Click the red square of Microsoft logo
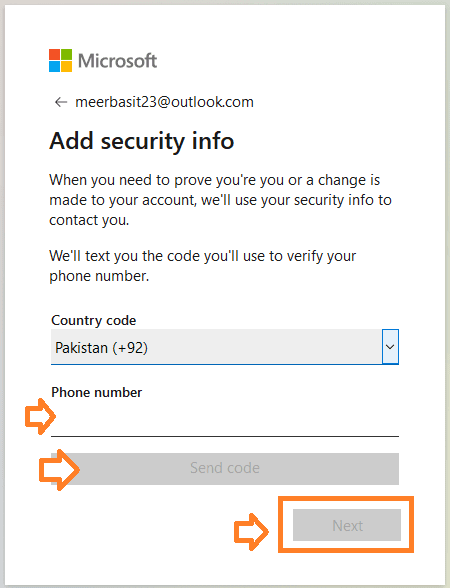This screenshot has height=588, width=450. 54,54
